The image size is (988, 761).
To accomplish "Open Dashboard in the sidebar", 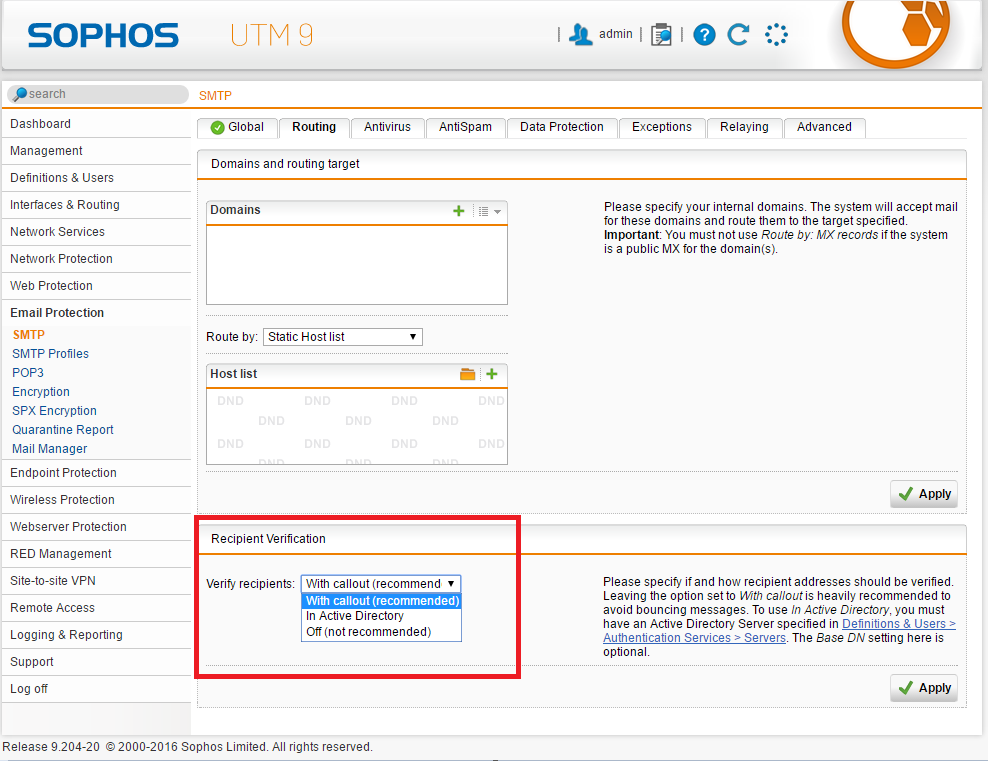I will point(96,124).
